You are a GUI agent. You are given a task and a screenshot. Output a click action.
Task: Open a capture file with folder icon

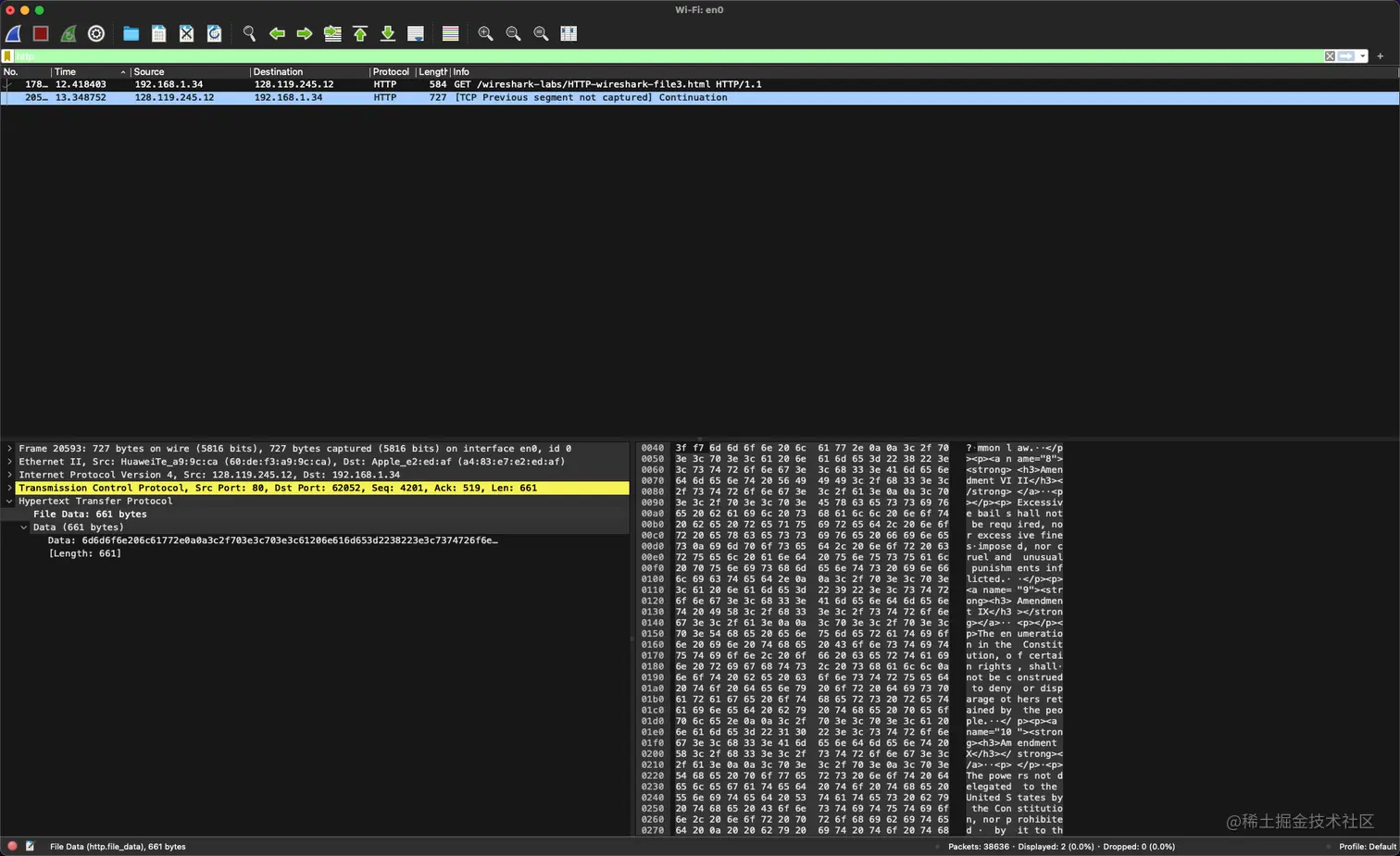131,33
